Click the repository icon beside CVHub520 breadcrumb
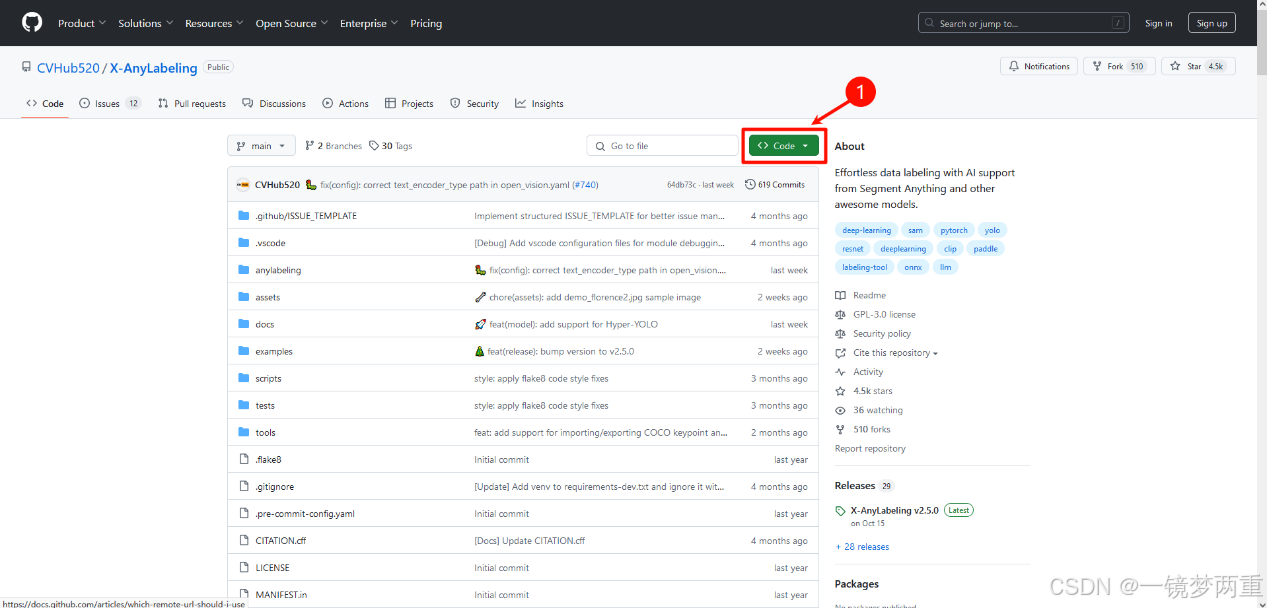 (26, 67)
